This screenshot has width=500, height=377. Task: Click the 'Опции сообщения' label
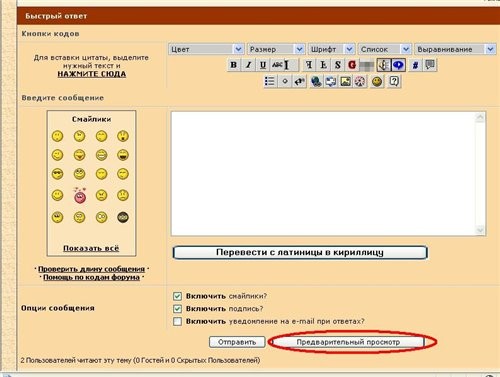pyautogui.click(x=58, y=308)
